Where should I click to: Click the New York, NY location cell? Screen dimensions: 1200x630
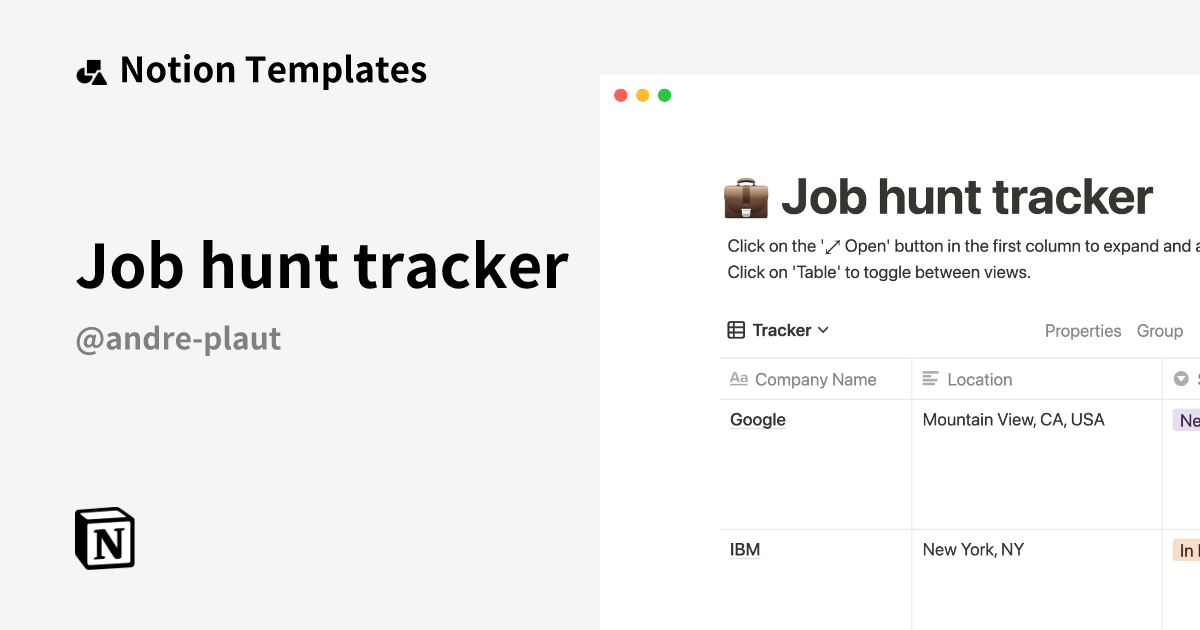pos(973,549)
